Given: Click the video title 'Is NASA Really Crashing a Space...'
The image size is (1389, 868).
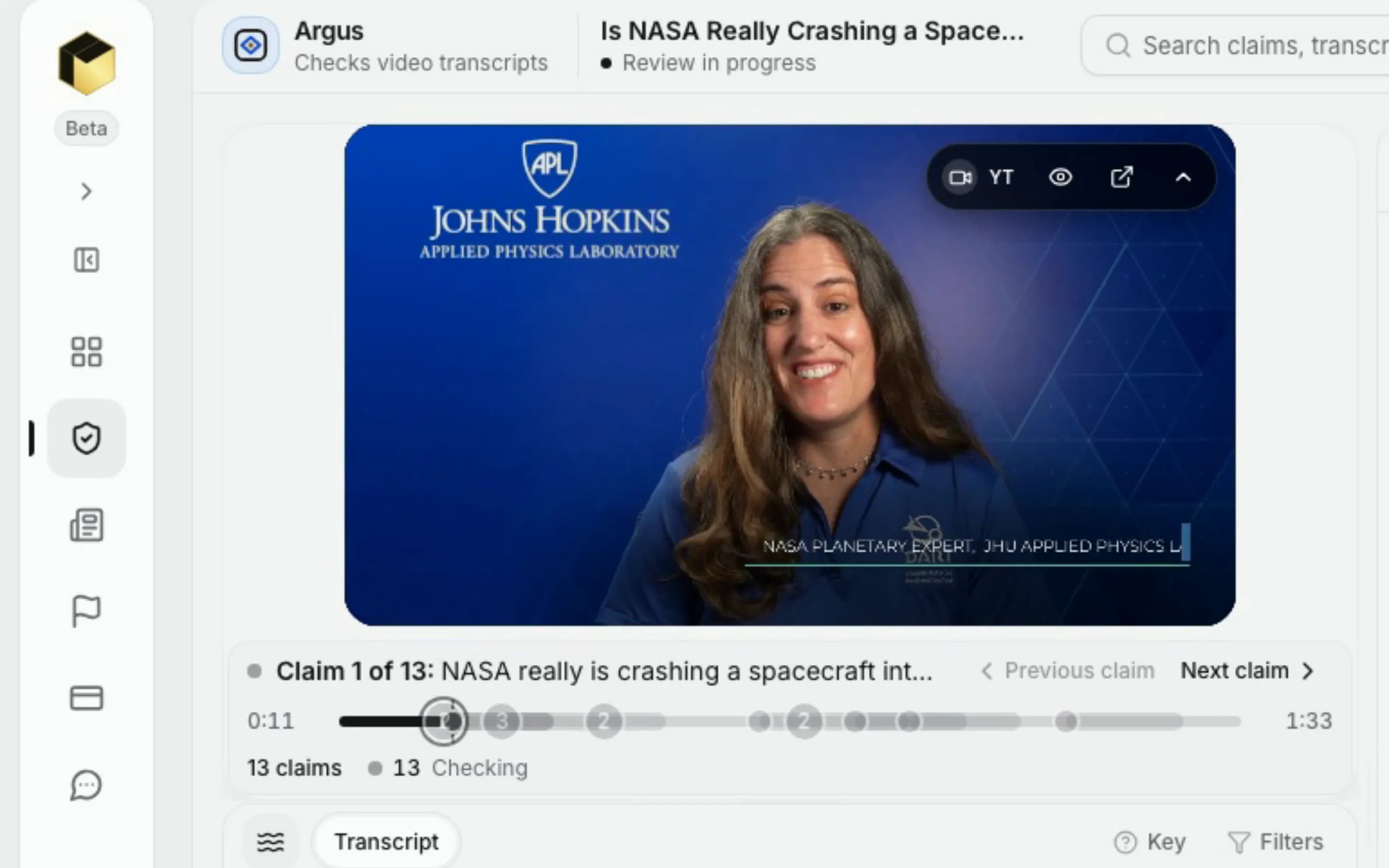Looking at the screenshot, I should click(x=812, y=30).
